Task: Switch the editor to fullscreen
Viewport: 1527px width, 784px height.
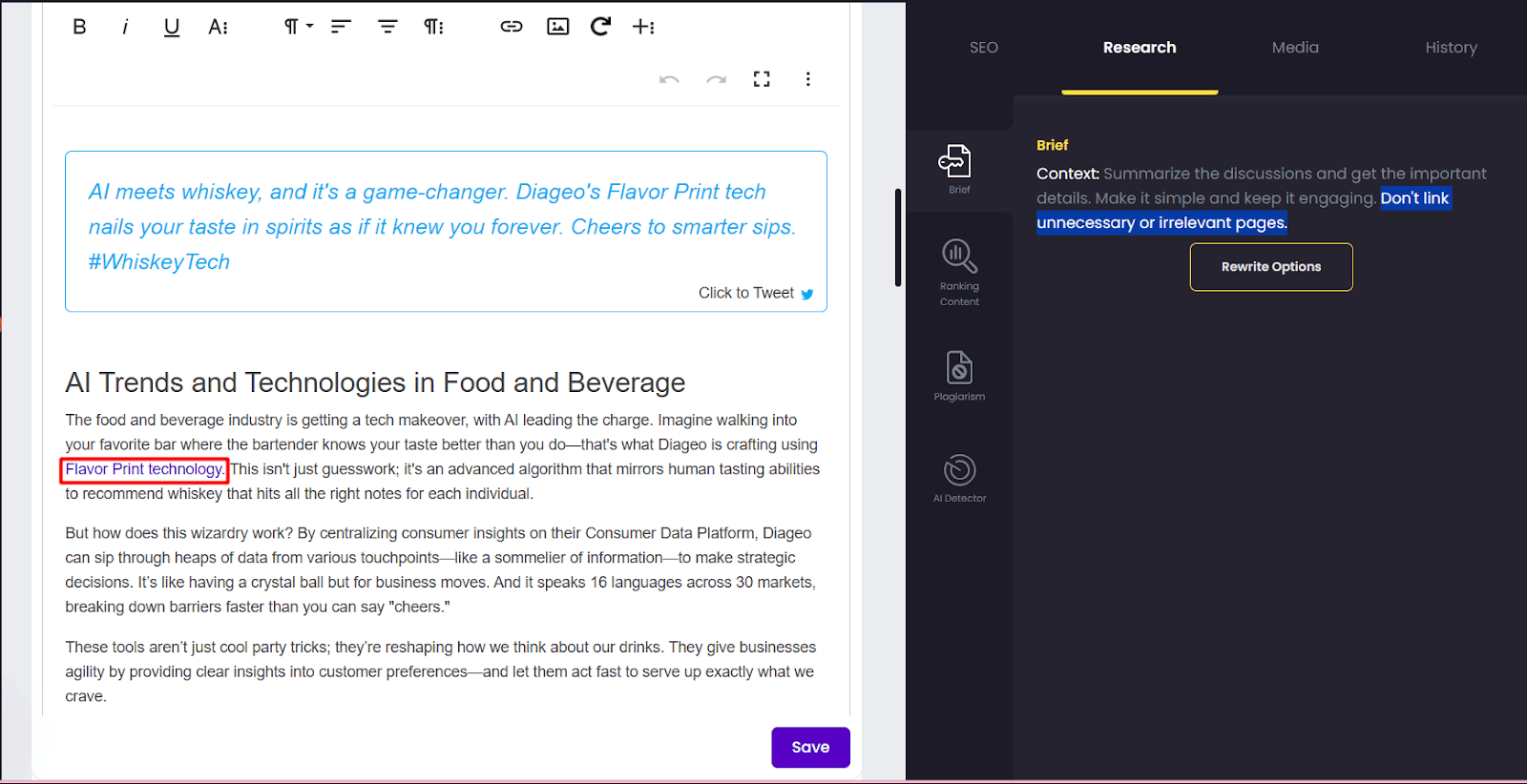Action: 762,79
